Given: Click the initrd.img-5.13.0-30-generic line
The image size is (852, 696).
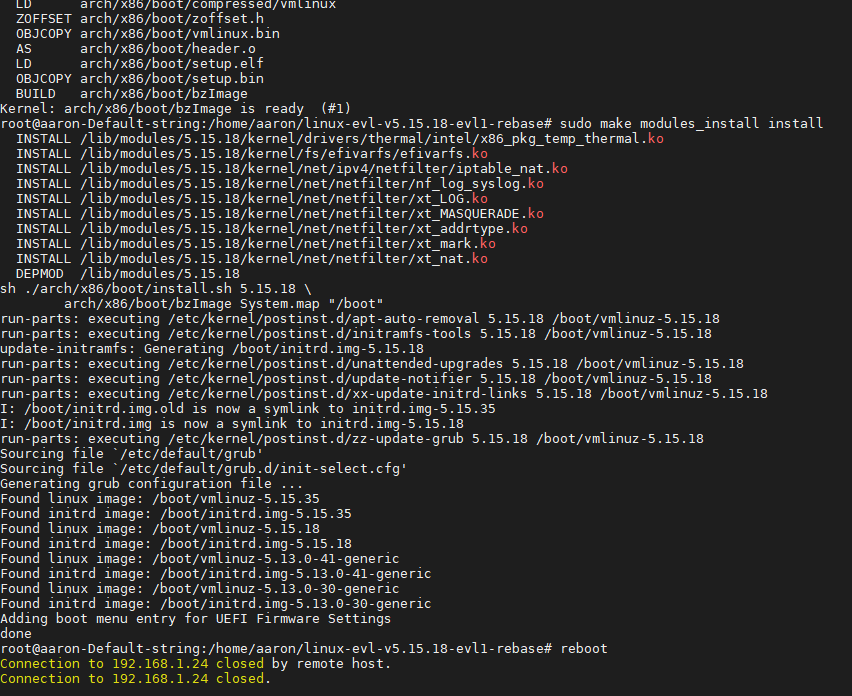Looking at the screenshot, I should pos(216,604).
